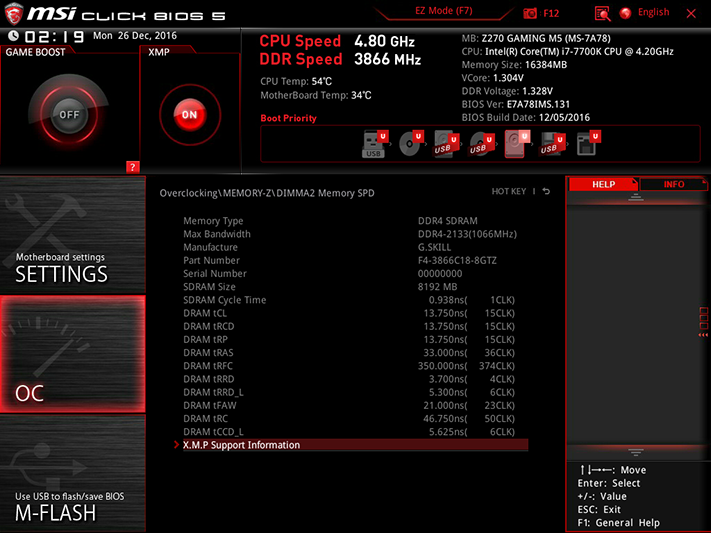Click the breadcrumb Overclocking\MEMORY-Z\DIMMA2 Memory SPD
Screen dimensions: 711x533
coord(267,193)
